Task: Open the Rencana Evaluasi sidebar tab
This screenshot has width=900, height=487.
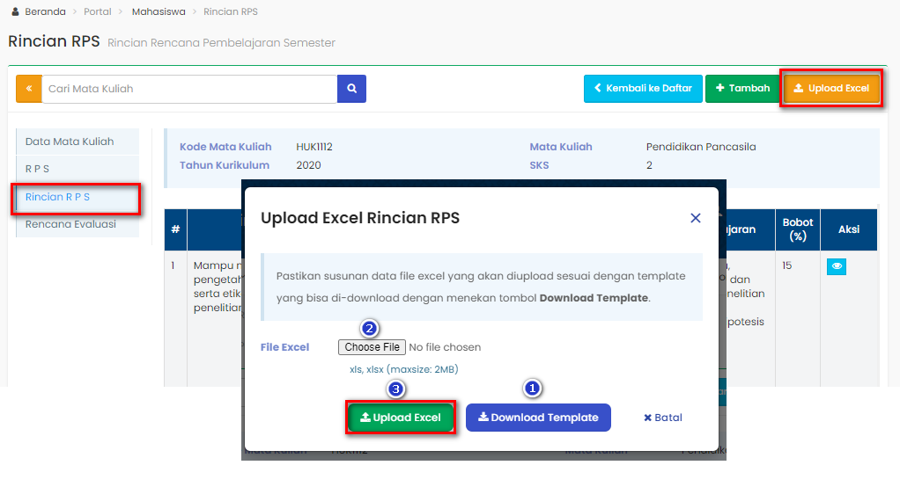Action: coord(71,224)
